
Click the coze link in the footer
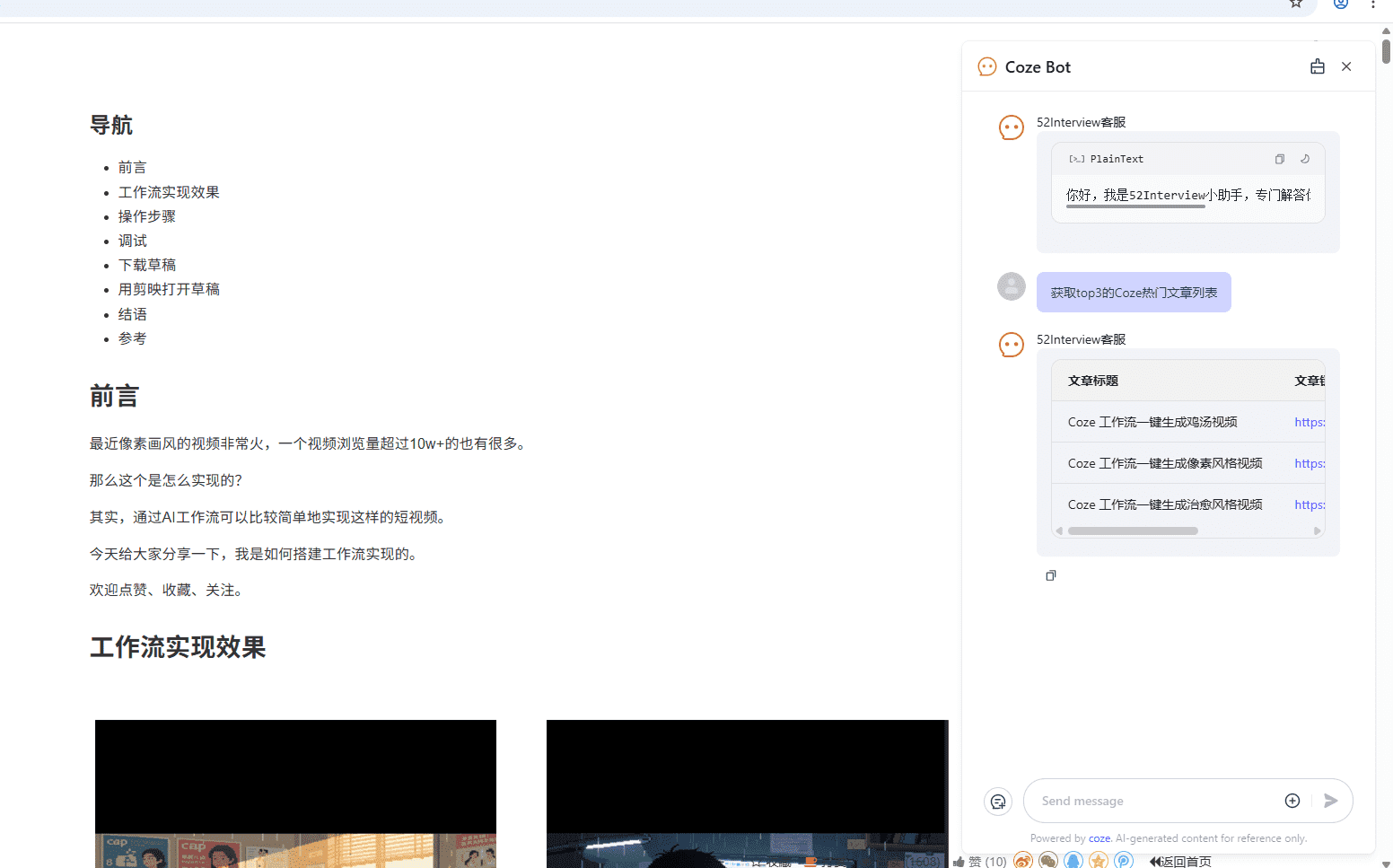pyautogui.click(x=1099, y=838)
